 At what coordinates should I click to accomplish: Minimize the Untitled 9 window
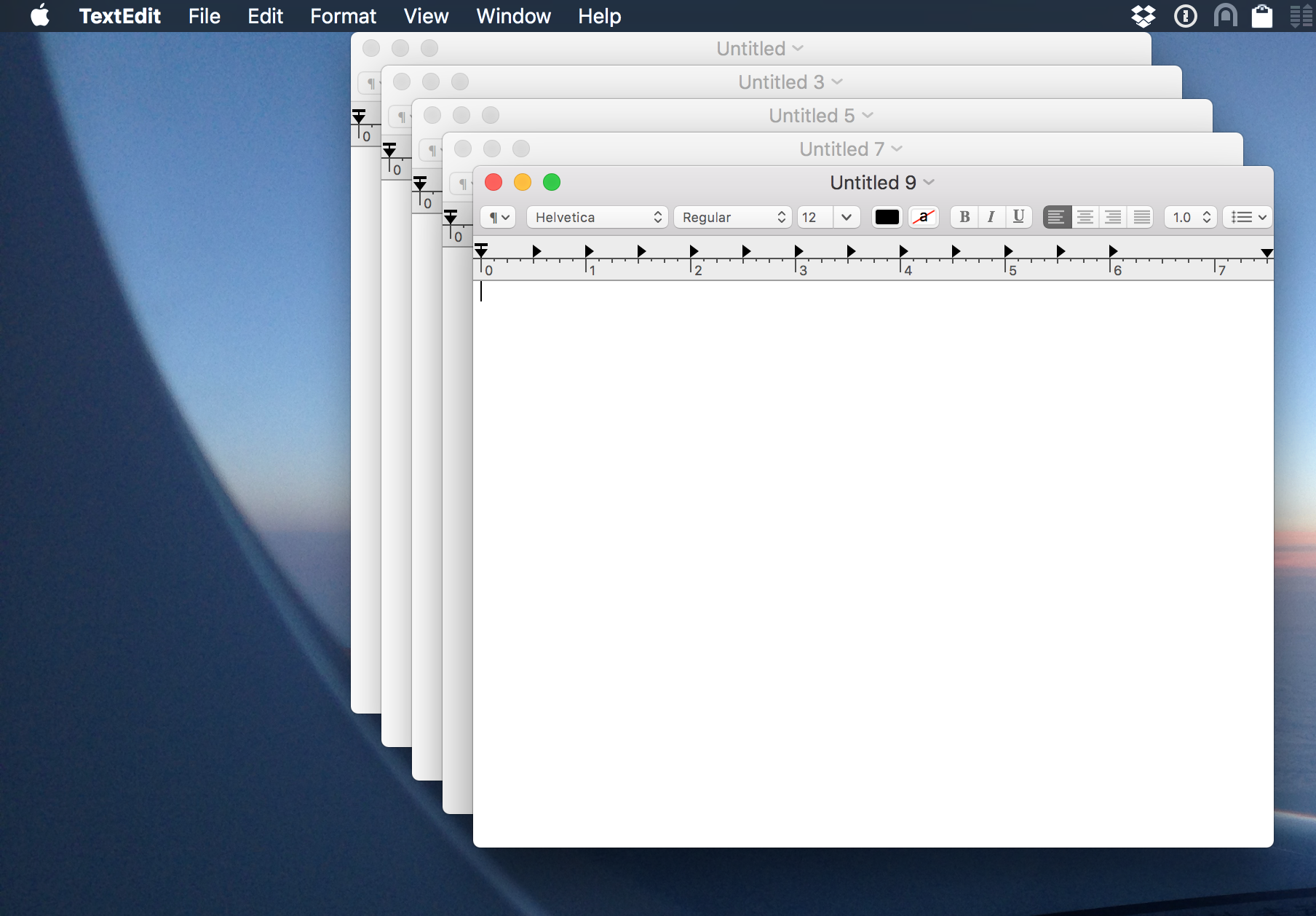523,182
